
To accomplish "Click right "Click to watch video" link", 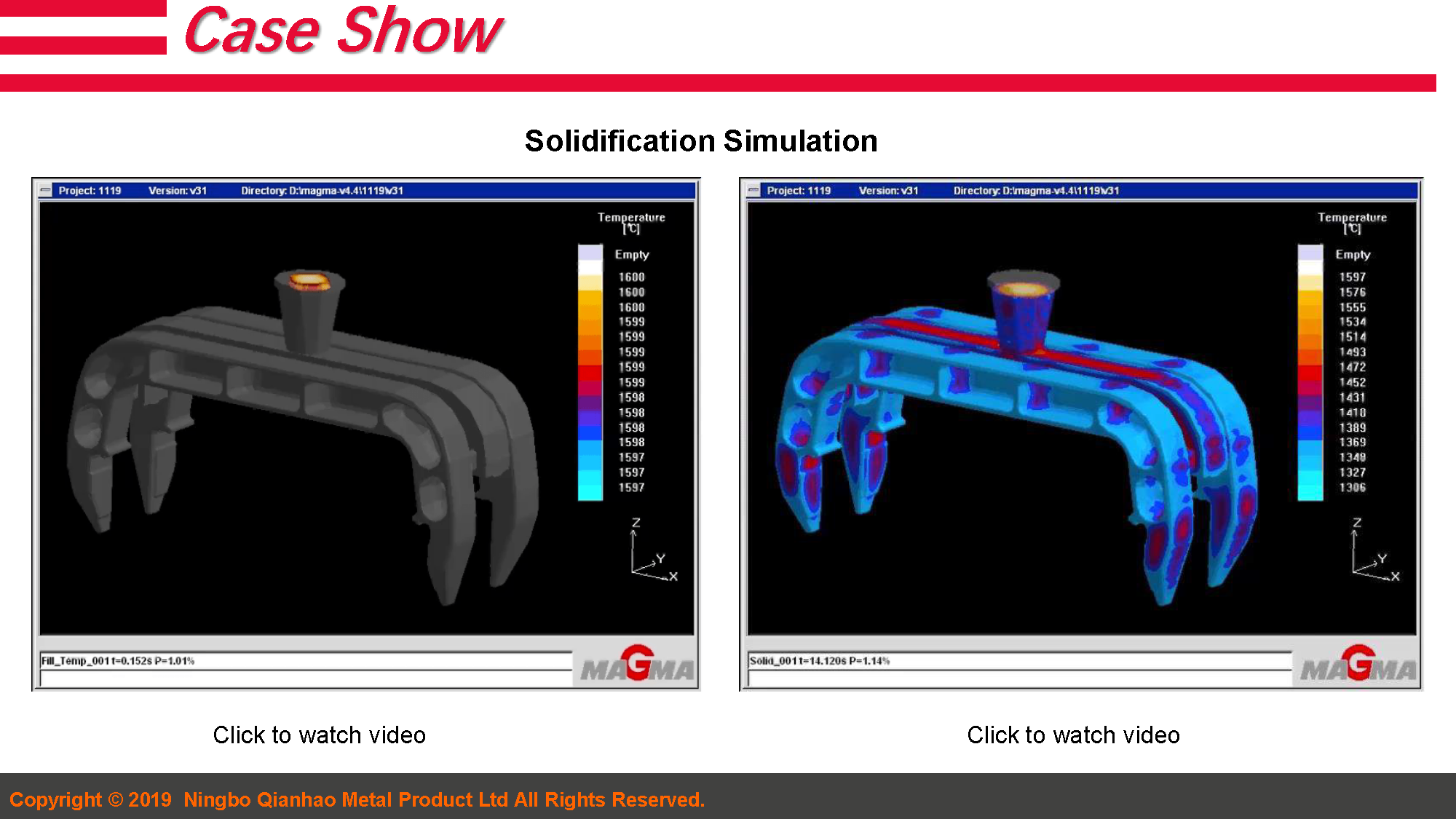I will (x=1073, y=735).
